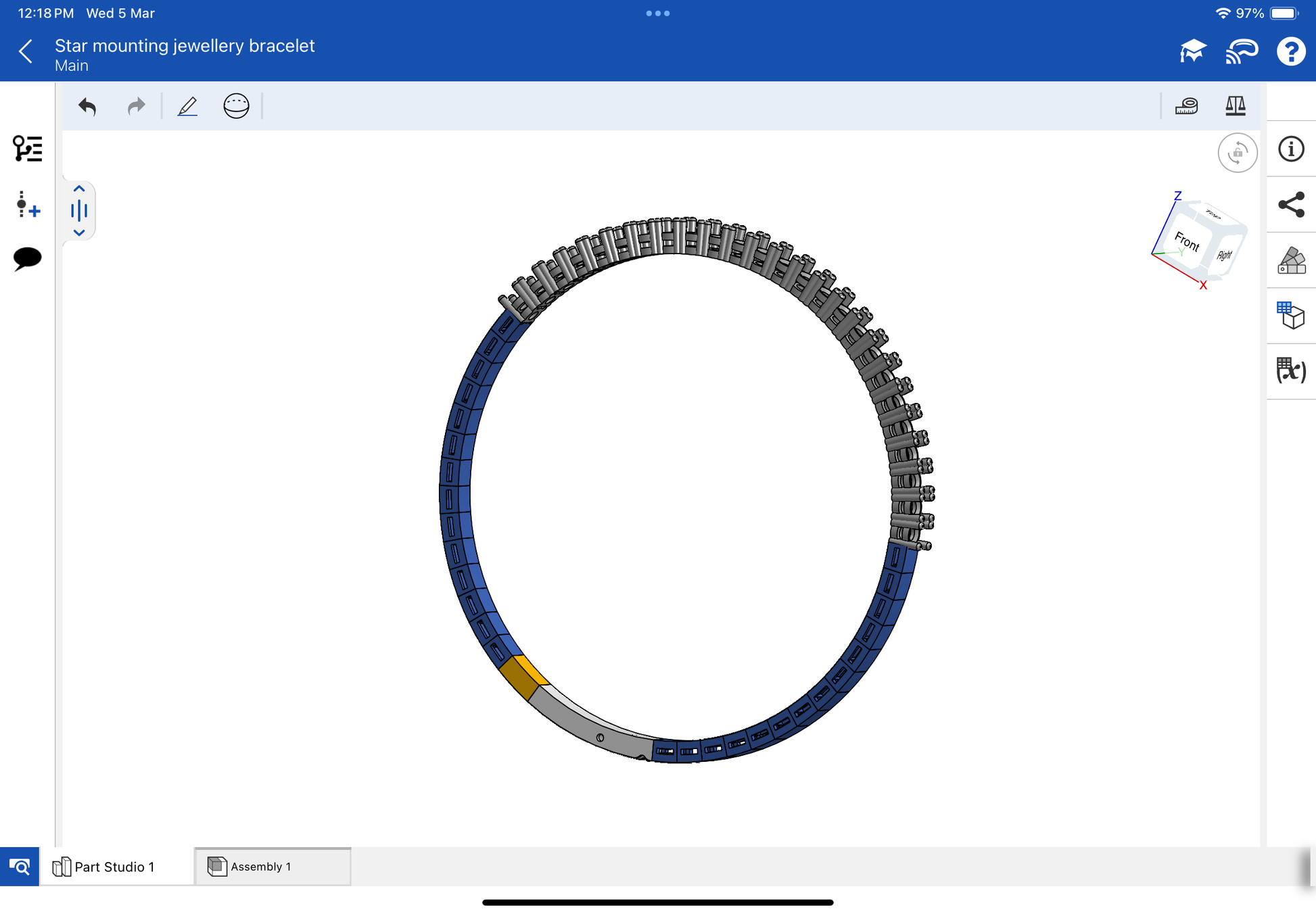
Task: Open the Measure tool
Action: (1186, 106)
